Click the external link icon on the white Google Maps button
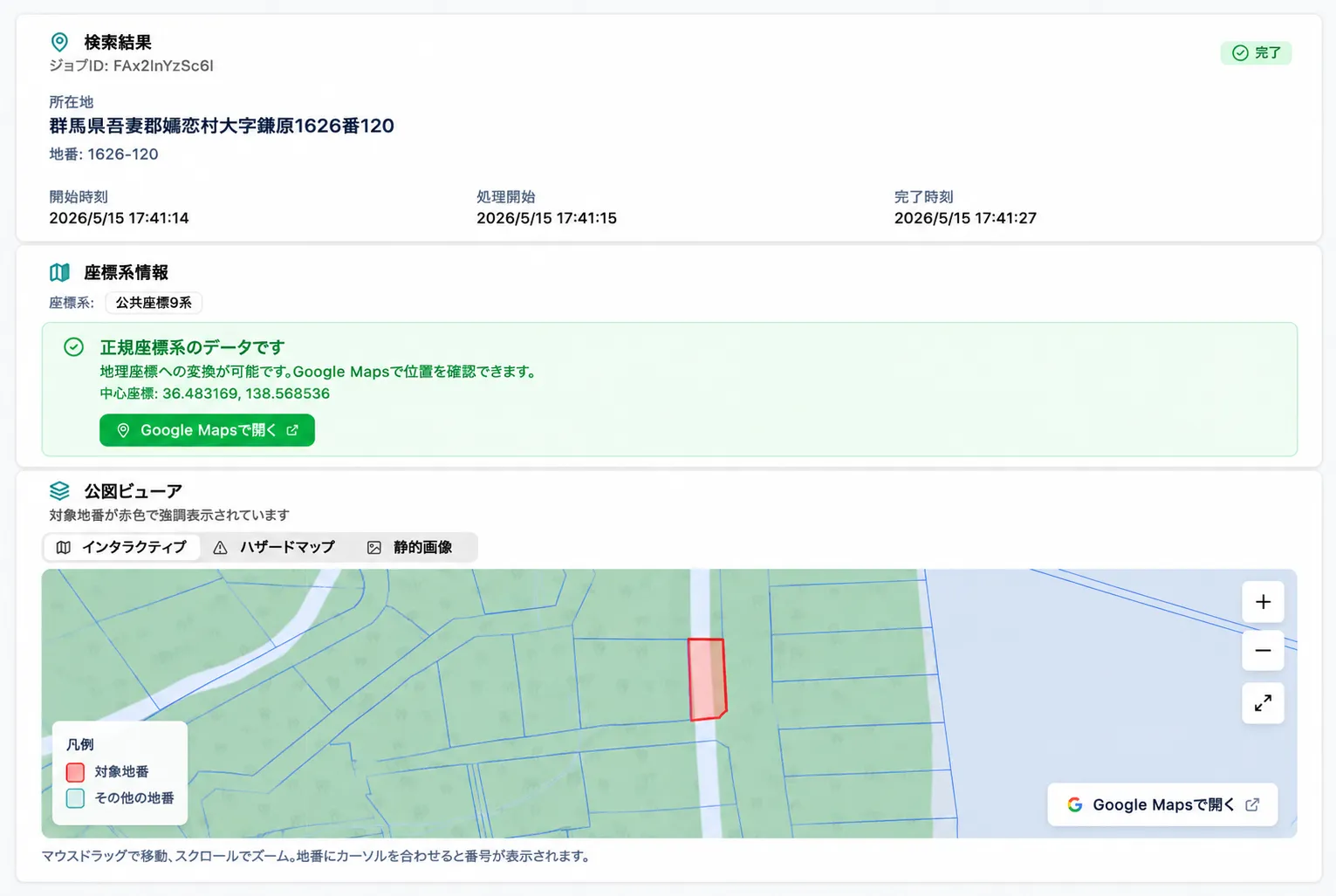Viewport: 1336px width, 896px height. click(x=1252, y=804)
